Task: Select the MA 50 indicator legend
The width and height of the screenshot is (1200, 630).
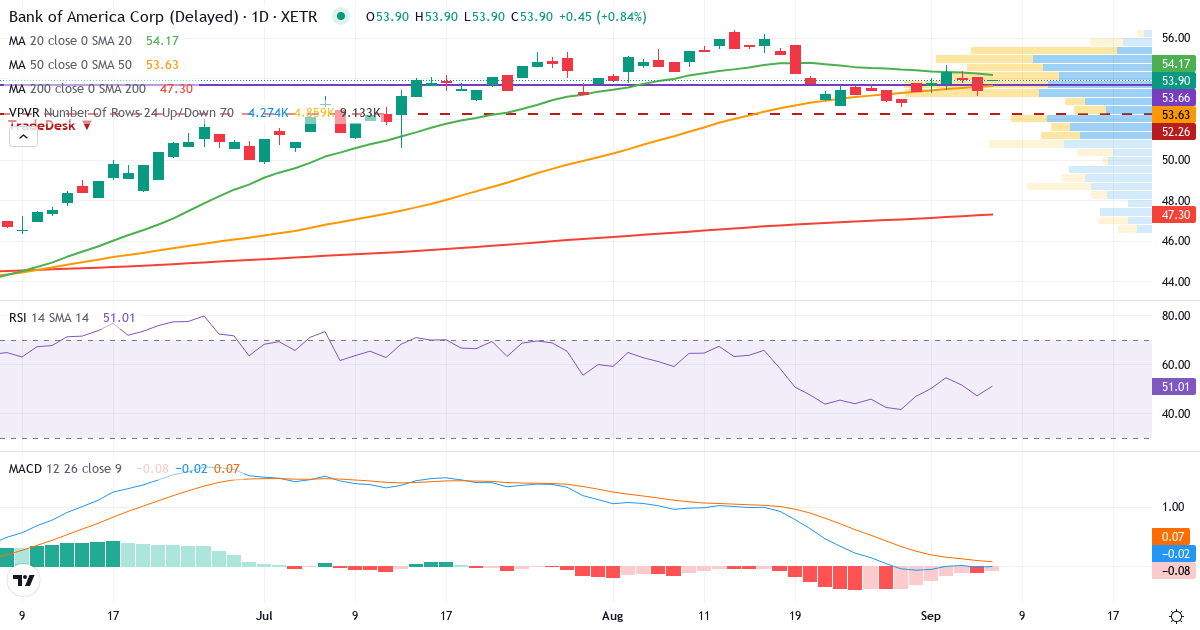Action: pos(70,64)
